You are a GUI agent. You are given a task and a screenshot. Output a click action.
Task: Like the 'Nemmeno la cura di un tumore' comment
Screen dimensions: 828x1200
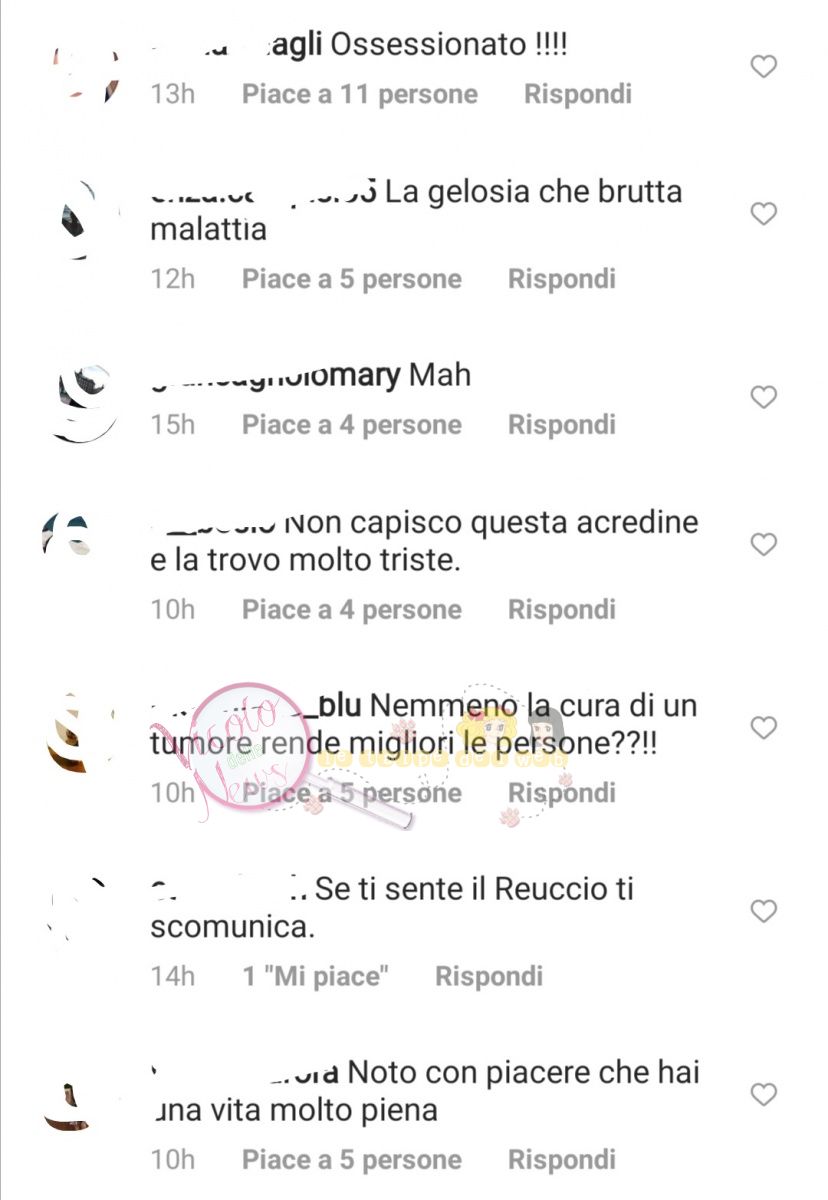[764, 728]
